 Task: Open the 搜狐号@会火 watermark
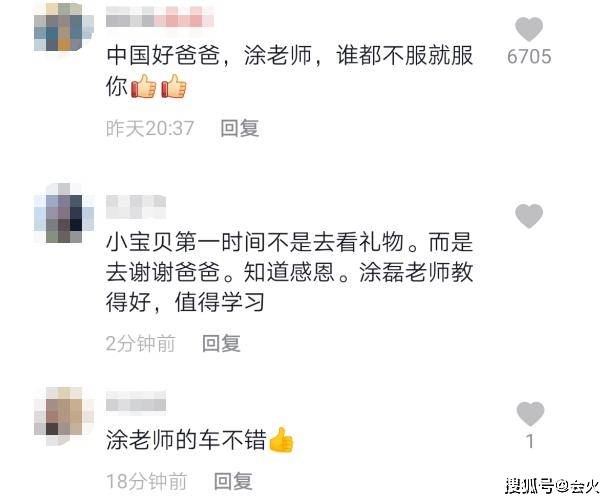pyautogui.click(x=552, y=486)
